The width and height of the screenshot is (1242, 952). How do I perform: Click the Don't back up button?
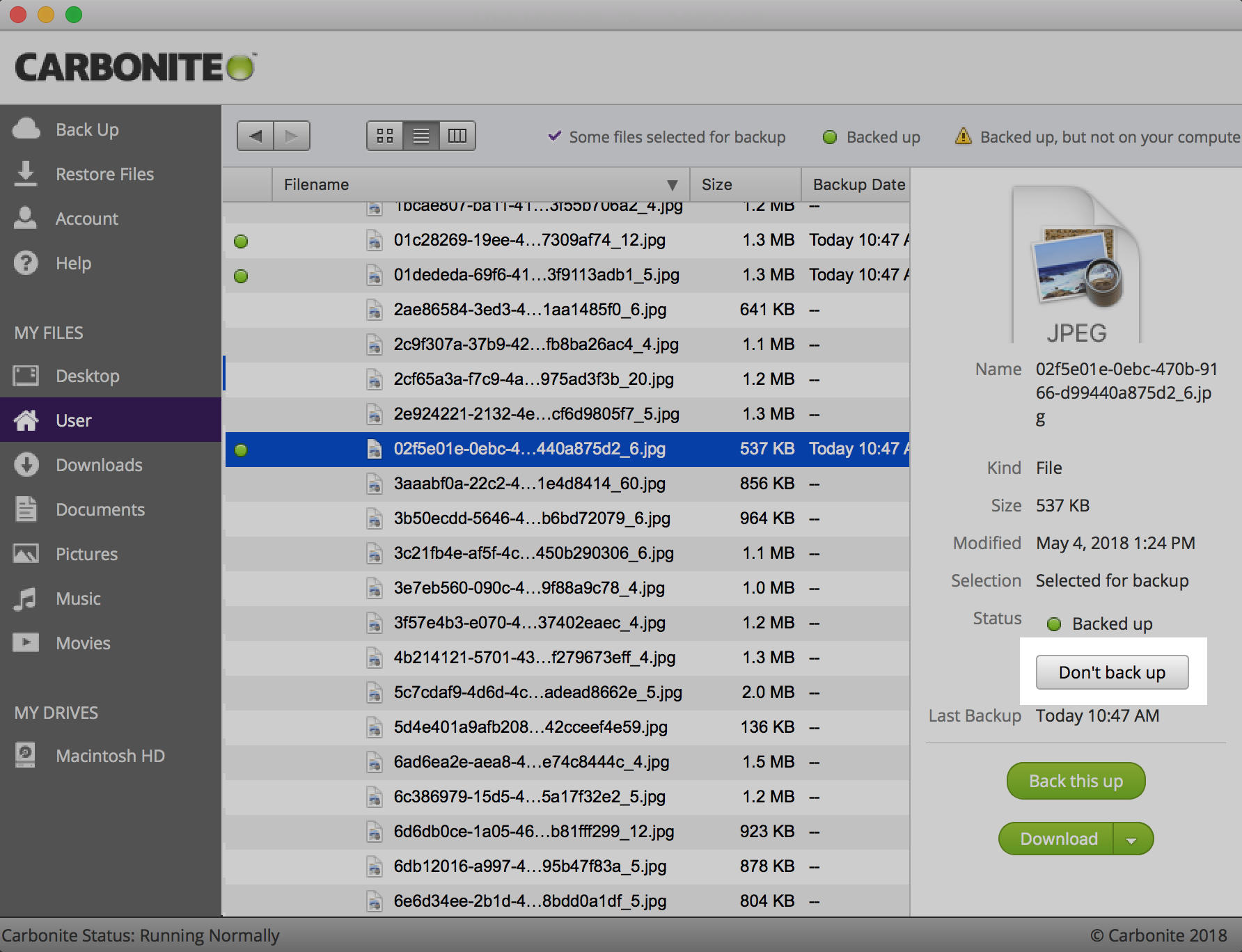(x=1112, y=672)
